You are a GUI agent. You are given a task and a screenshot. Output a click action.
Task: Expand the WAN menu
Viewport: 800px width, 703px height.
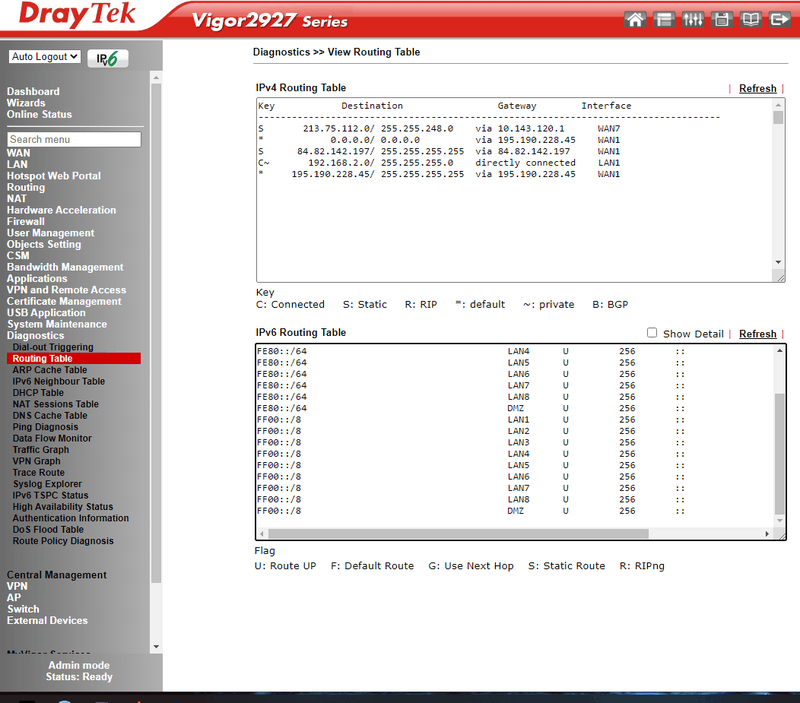pos(18,153)
